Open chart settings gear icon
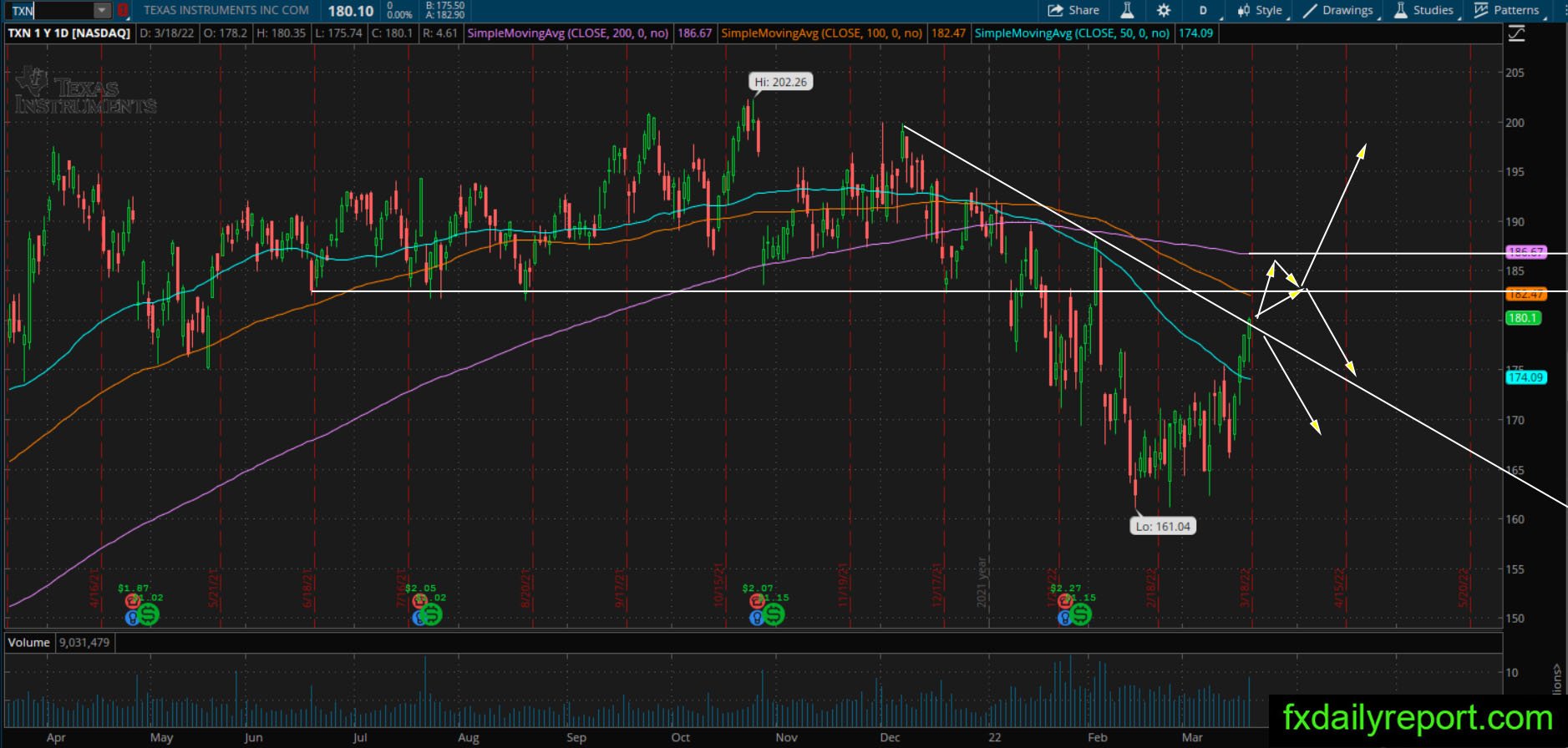This screenshot has height=748, width=1568. pyautogui.click(x=1164, y=10)
